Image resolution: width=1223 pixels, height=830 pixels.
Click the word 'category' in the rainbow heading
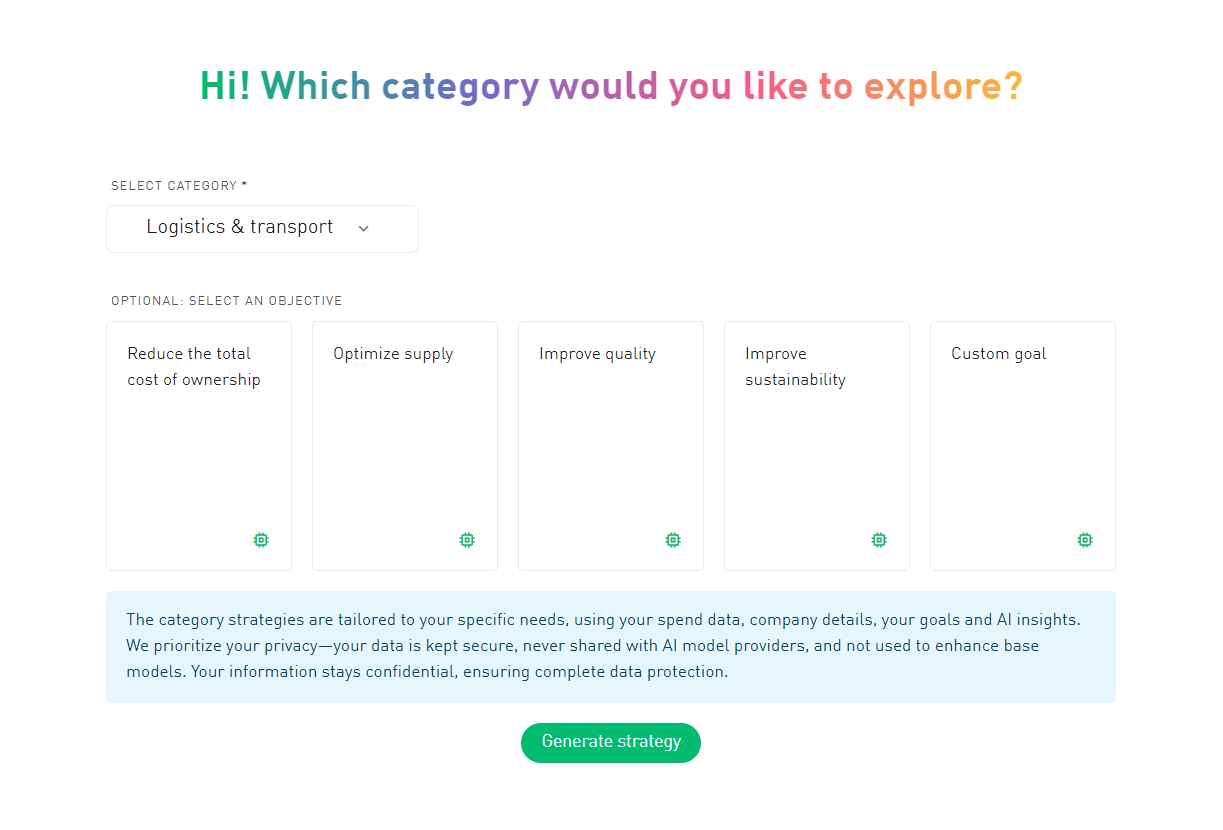click(x=461, y=87)
